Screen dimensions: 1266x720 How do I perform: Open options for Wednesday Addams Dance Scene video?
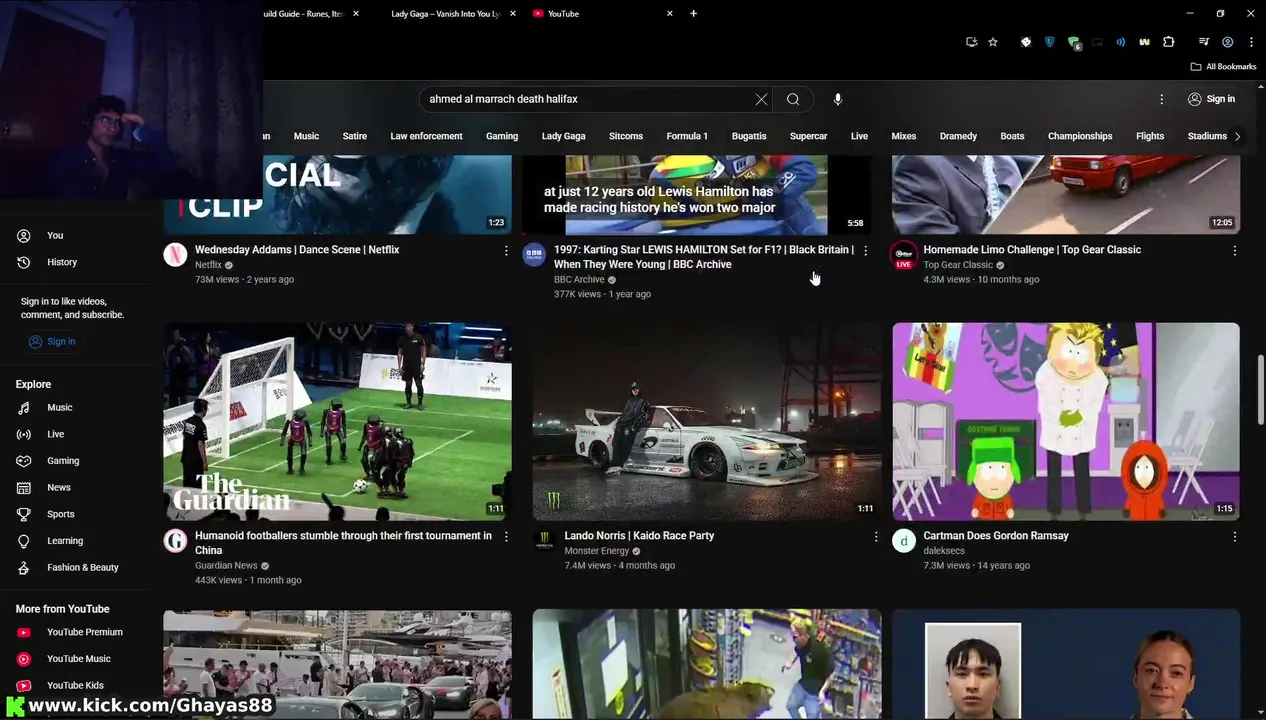[506, 250]
